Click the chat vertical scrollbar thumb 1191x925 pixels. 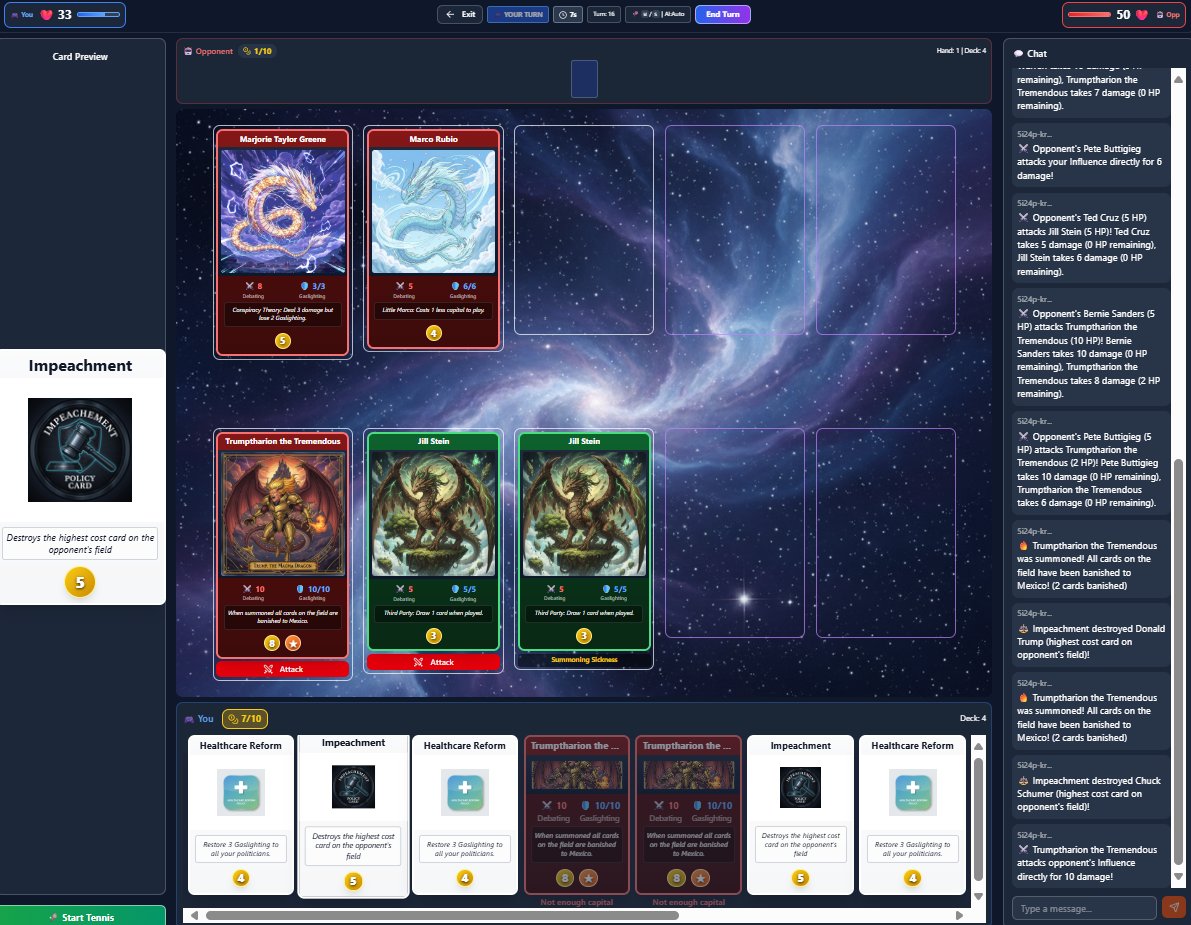[x=1178, y=662]
